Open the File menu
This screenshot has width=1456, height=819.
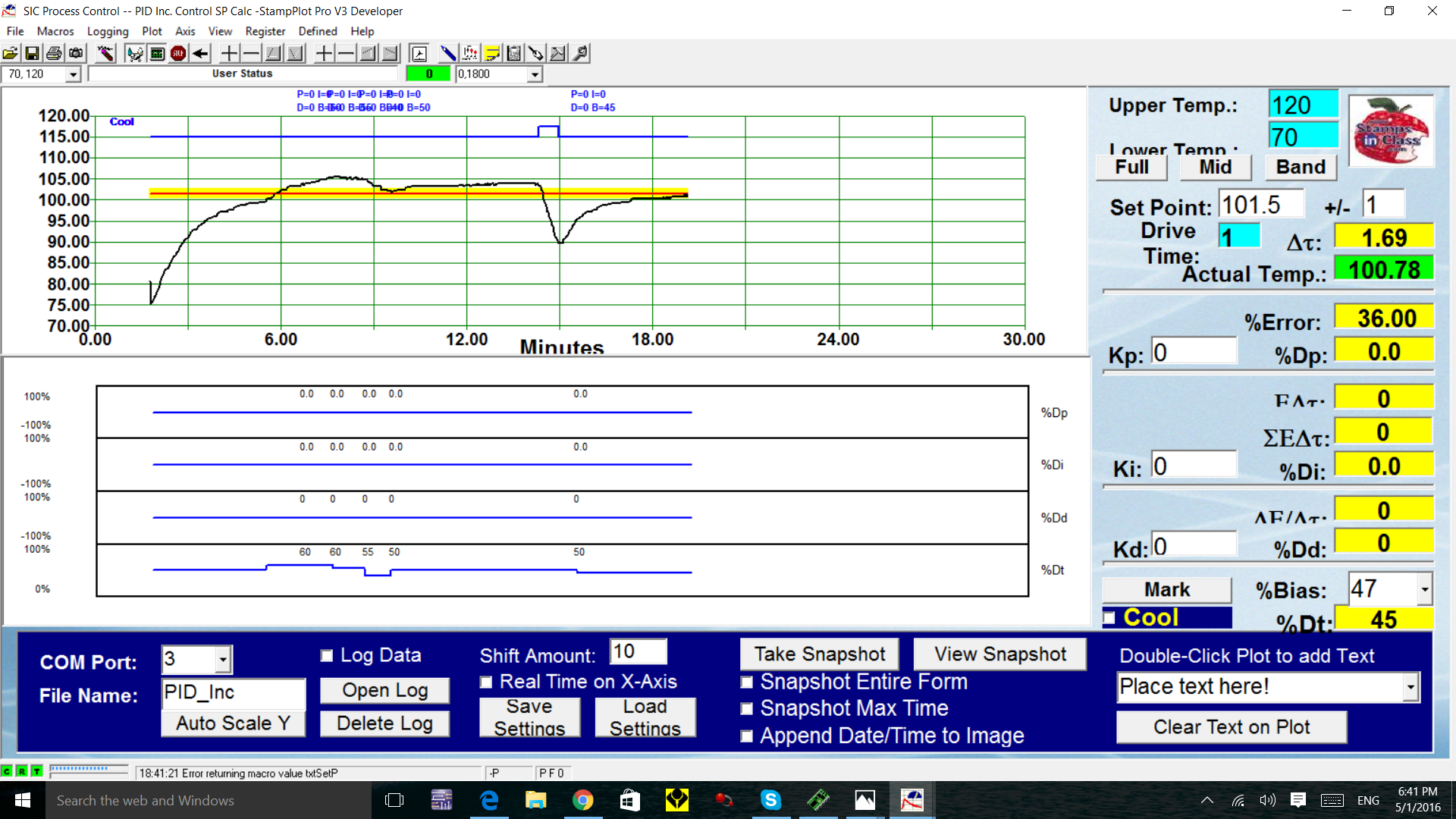[x=15, y=31]
